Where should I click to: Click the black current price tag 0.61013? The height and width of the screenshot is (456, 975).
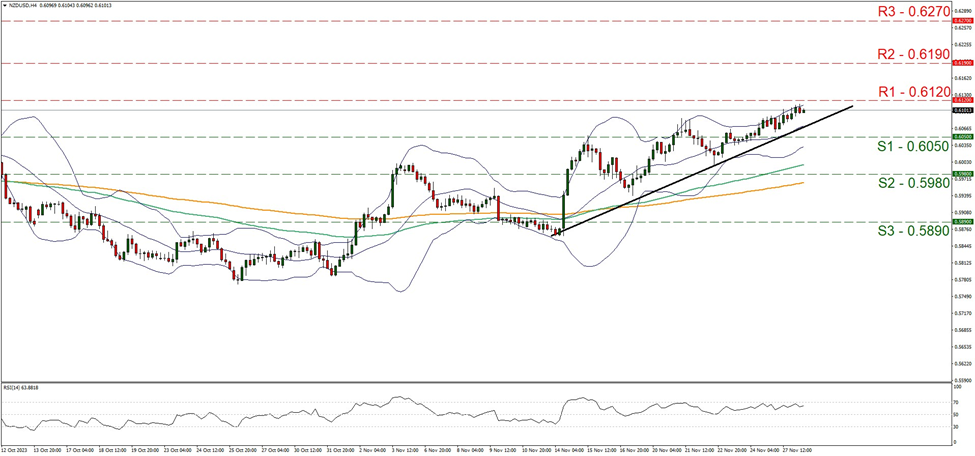(961, 111)
